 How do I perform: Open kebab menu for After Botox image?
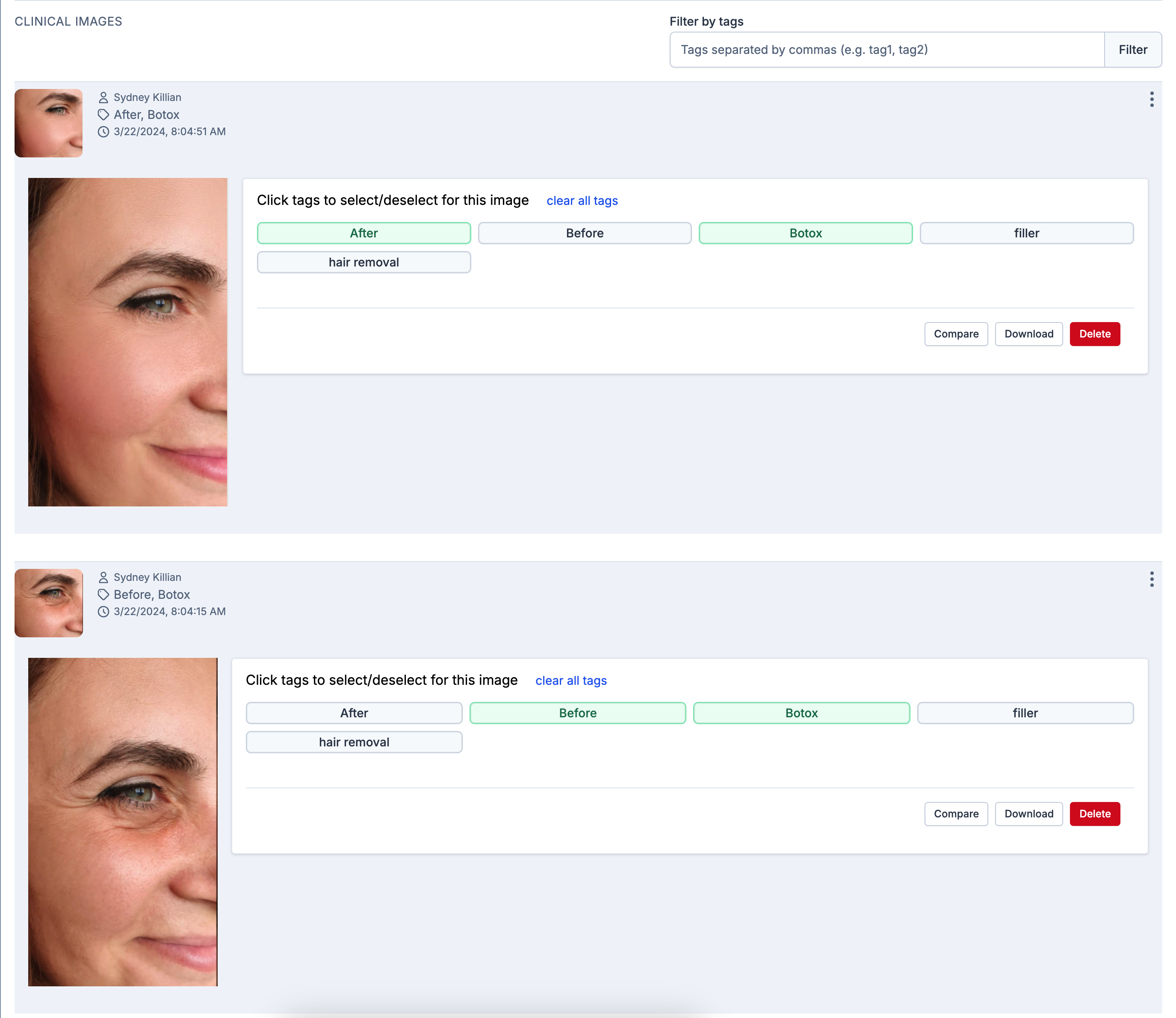coord(1151,99)
